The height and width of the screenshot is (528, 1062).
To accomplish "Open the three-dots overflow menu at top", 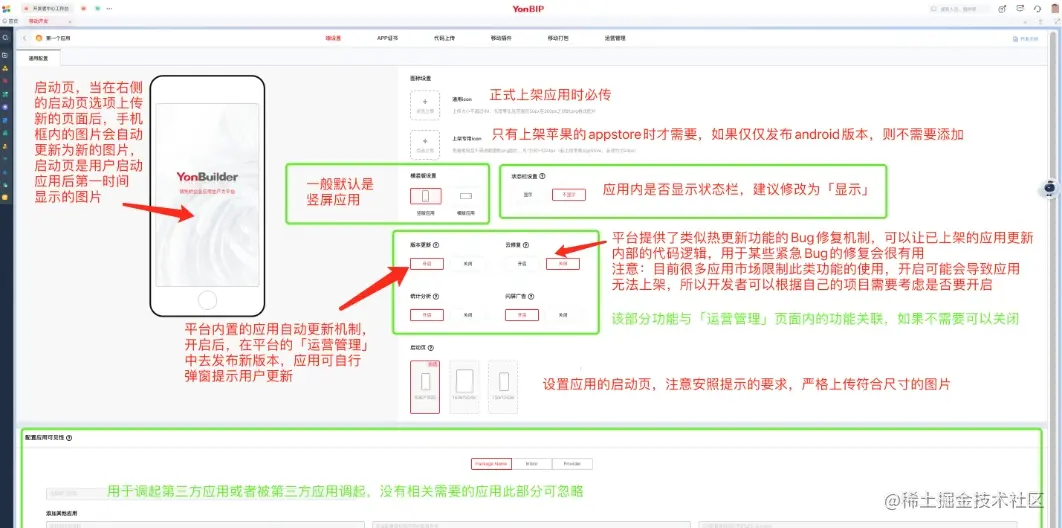I will [x=110, y=9].
